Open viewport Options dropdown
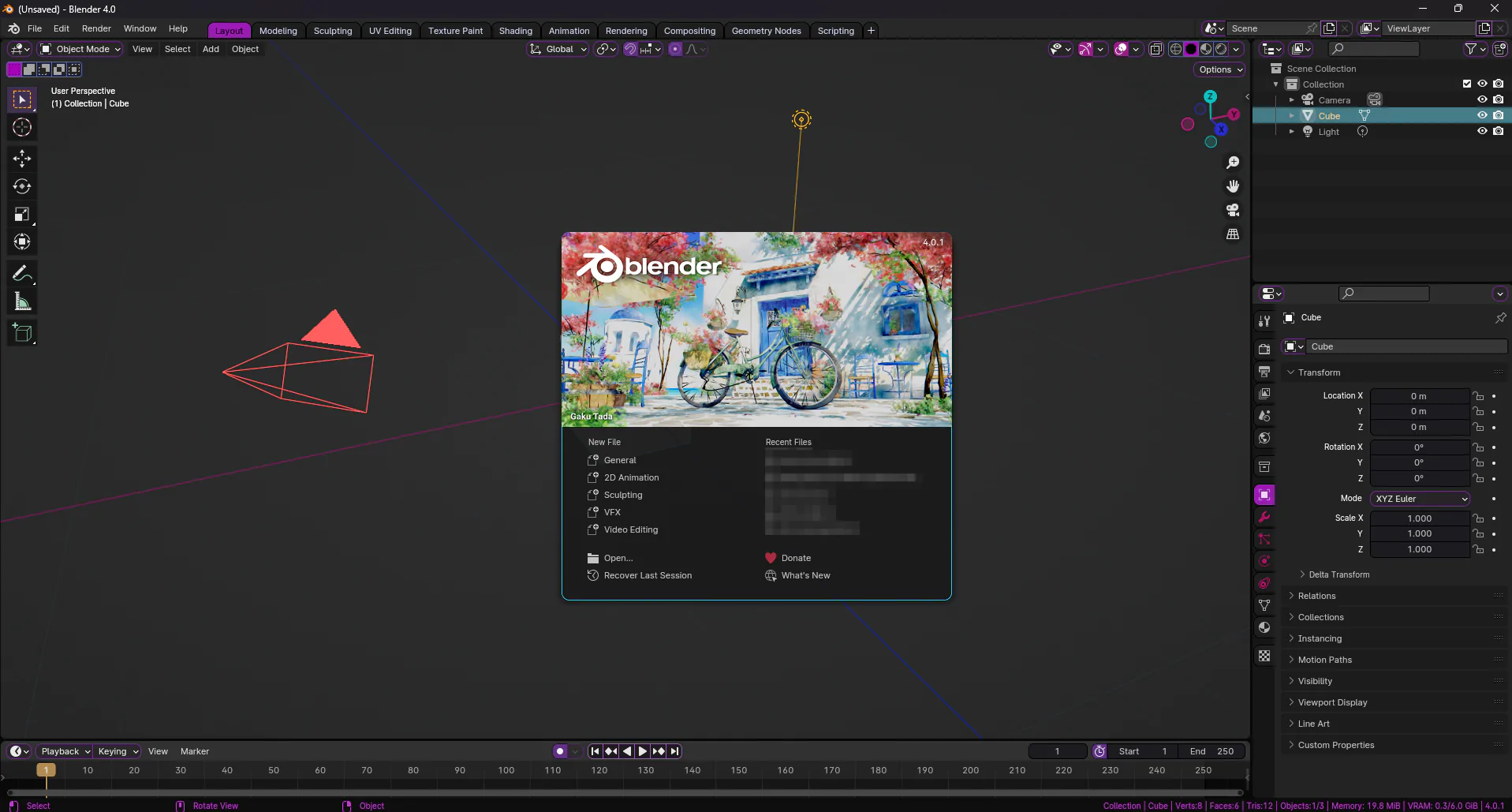The height and width of the screenshot is (812, 1512). click(1219, 69)
